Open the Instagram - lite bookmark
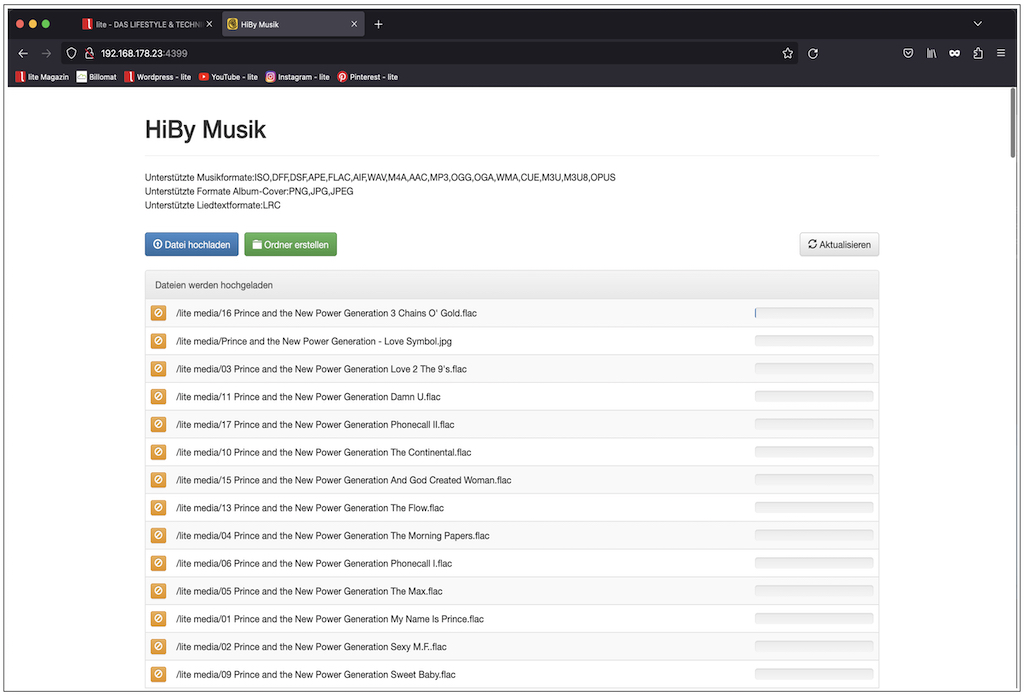Image resolution: width=1024 pixels, height=696 pixels. tap(297, 77)
